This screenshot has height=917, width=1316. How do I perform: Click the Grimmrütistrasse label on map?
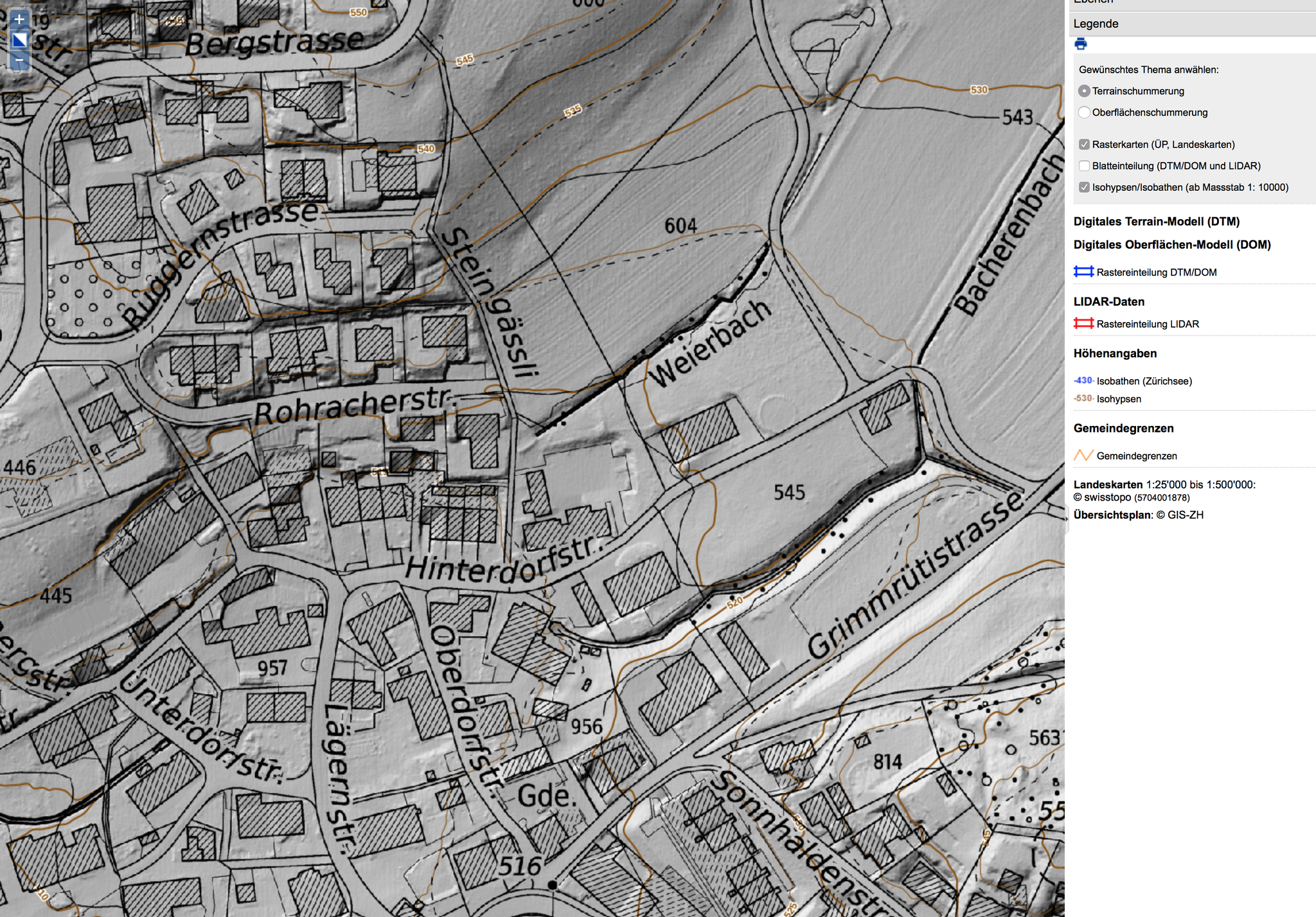(x=915, y=575)
